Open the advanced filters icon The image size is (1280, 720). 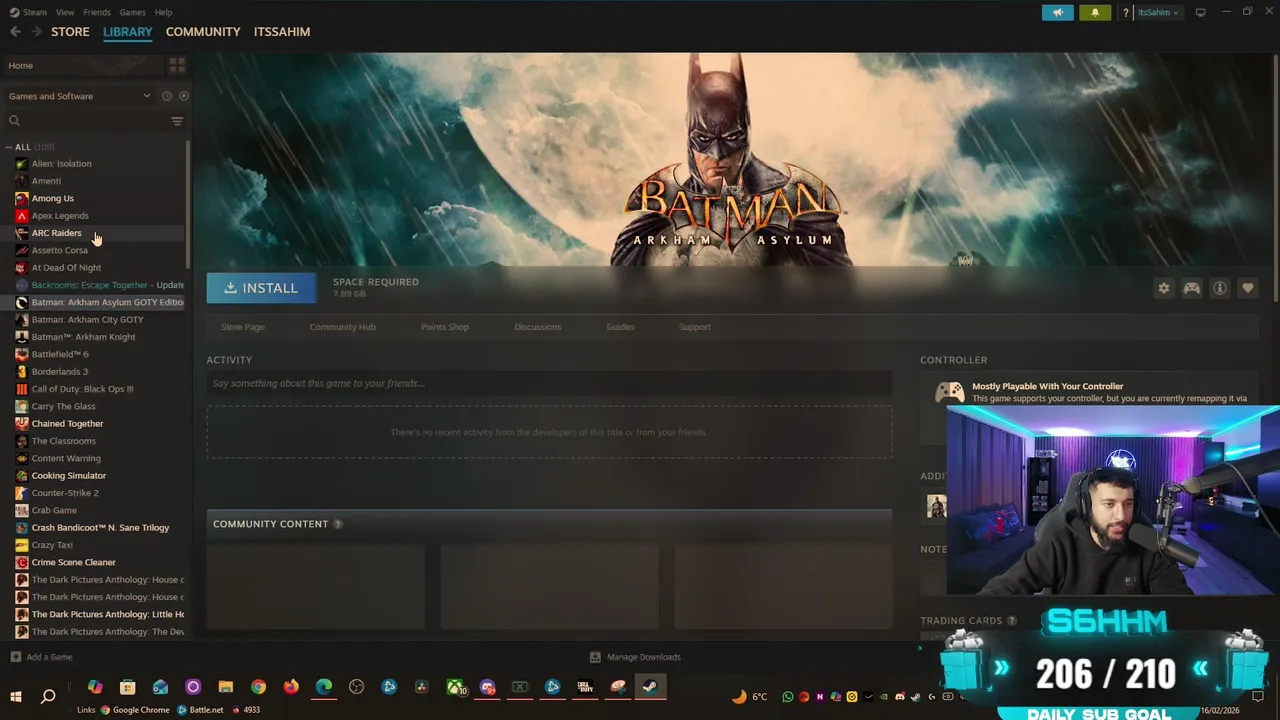pyautogui.click(x=177, y=121)
